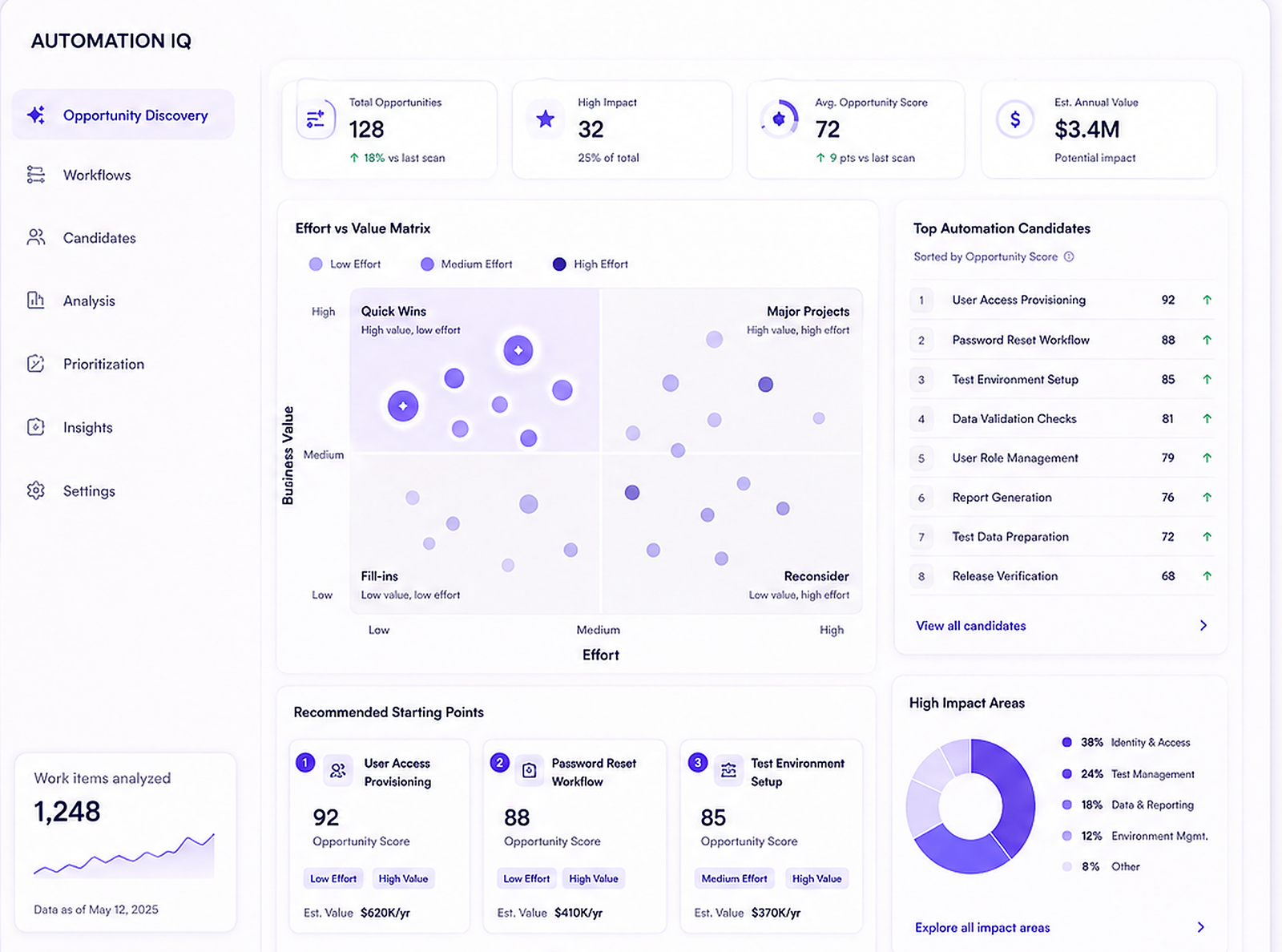Viewport: 1282px width, 952px height.
Task: Click number 3 badge on Test Environment card
Action: (x=698, y=762)
